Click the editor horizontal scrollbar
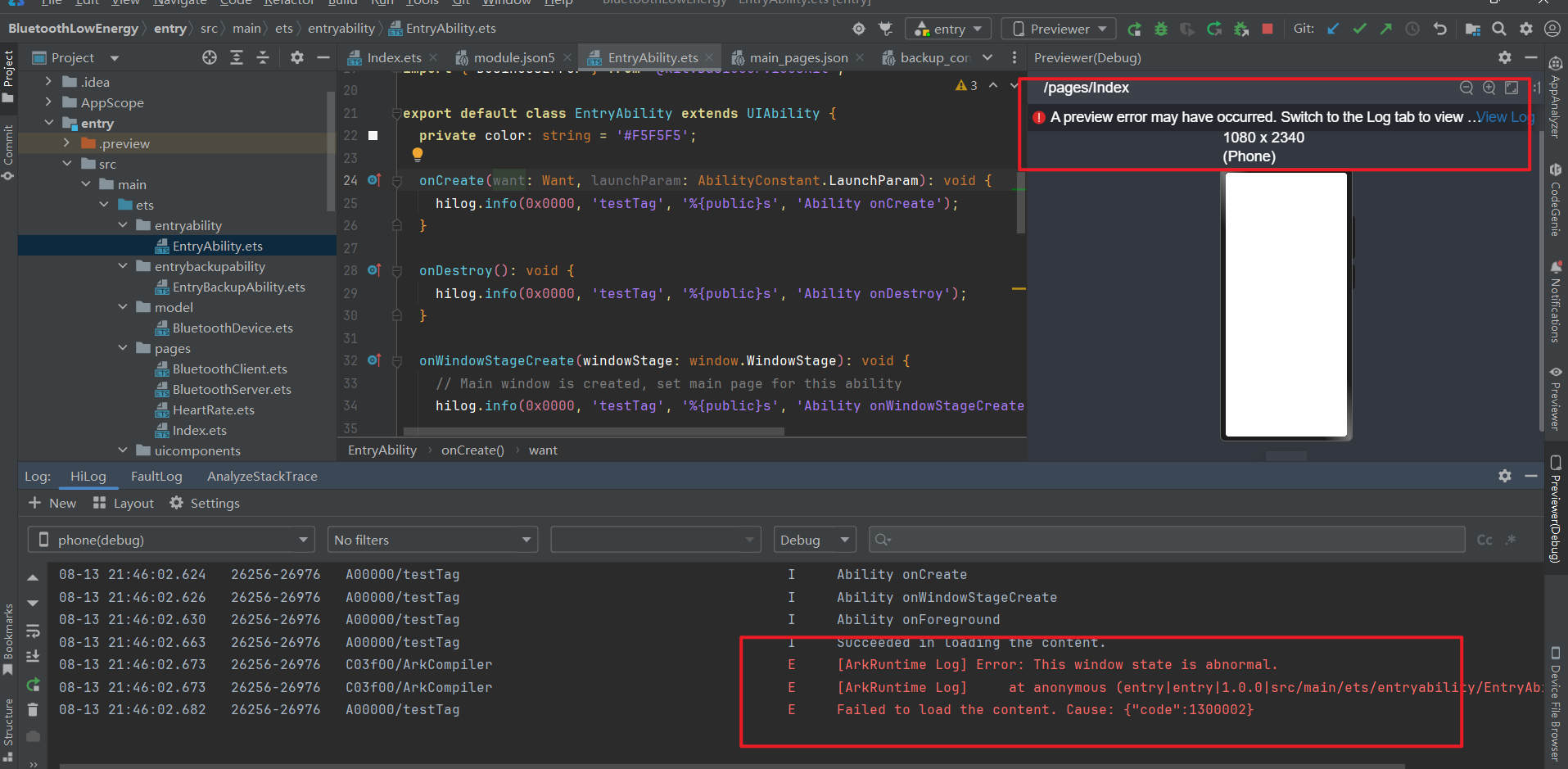1568x769 pixels. [x=594, y=432]
